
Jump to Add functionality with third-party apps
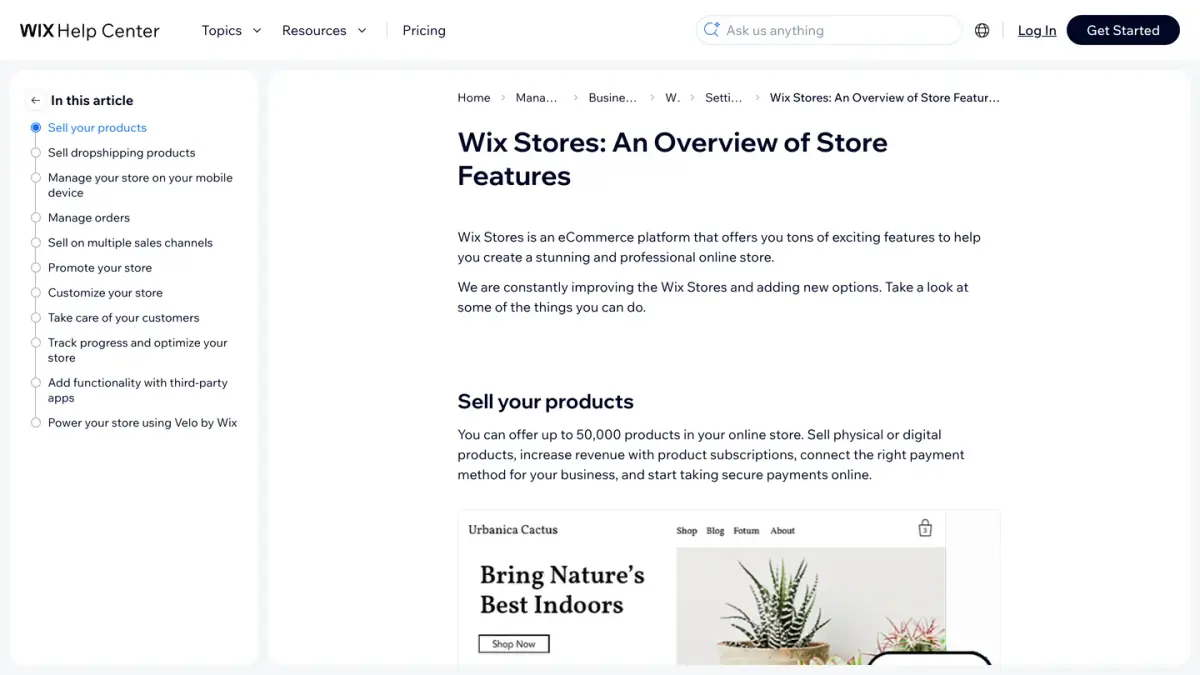point(138,390)
